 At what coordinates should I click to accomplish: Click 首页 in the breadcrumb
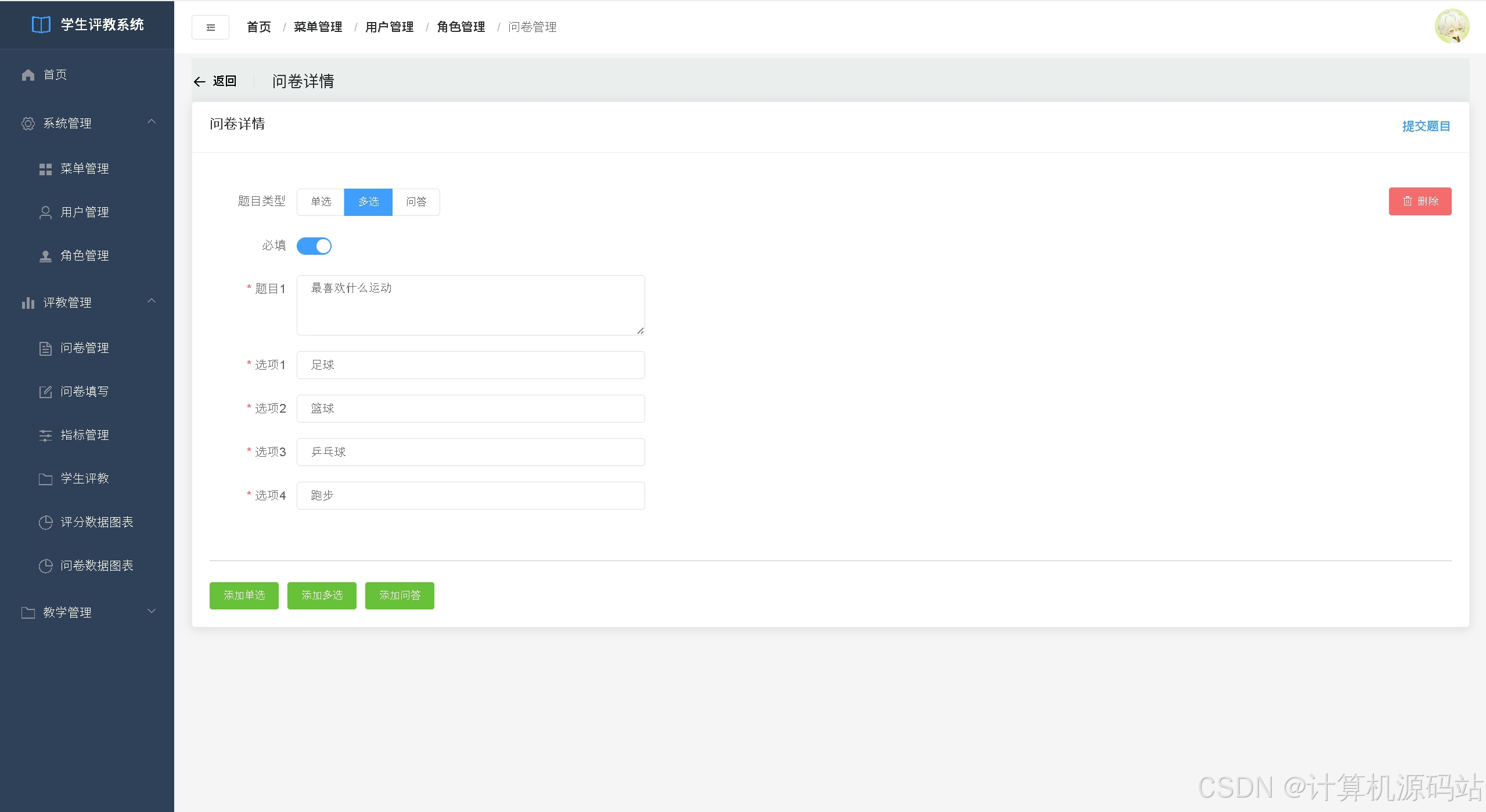pos(259,27)
